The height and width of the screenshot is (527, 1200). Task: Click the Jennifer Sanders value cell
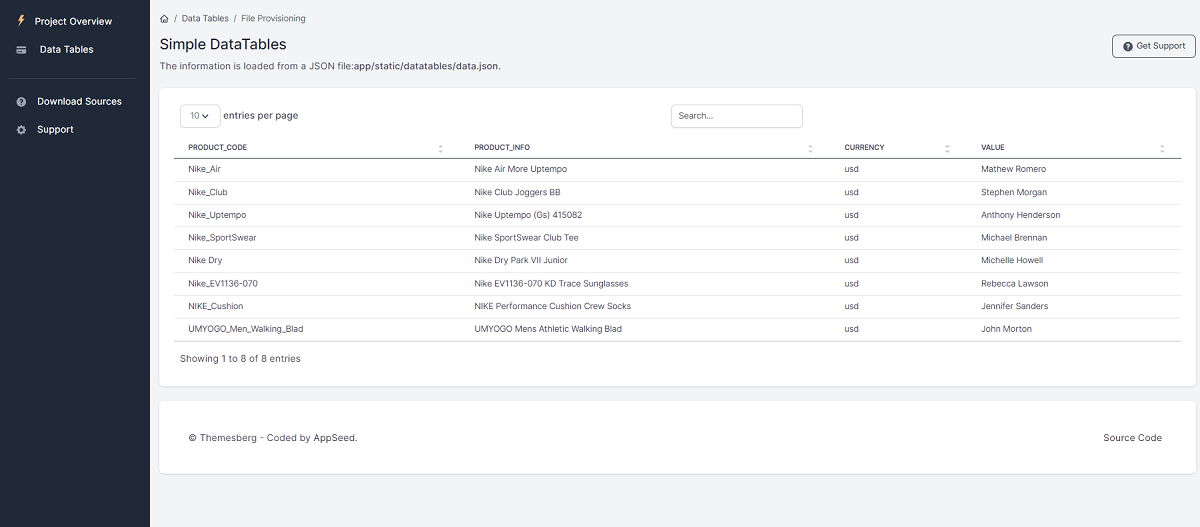(1015, 306)
